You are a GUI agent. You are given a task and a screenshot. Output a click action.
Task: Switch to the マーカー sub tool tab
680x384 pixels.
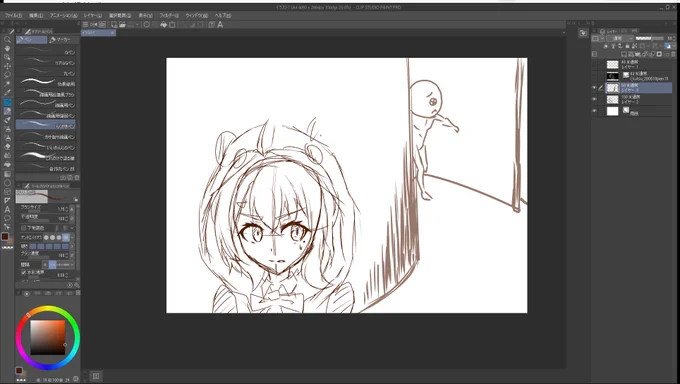pos(63,39)
